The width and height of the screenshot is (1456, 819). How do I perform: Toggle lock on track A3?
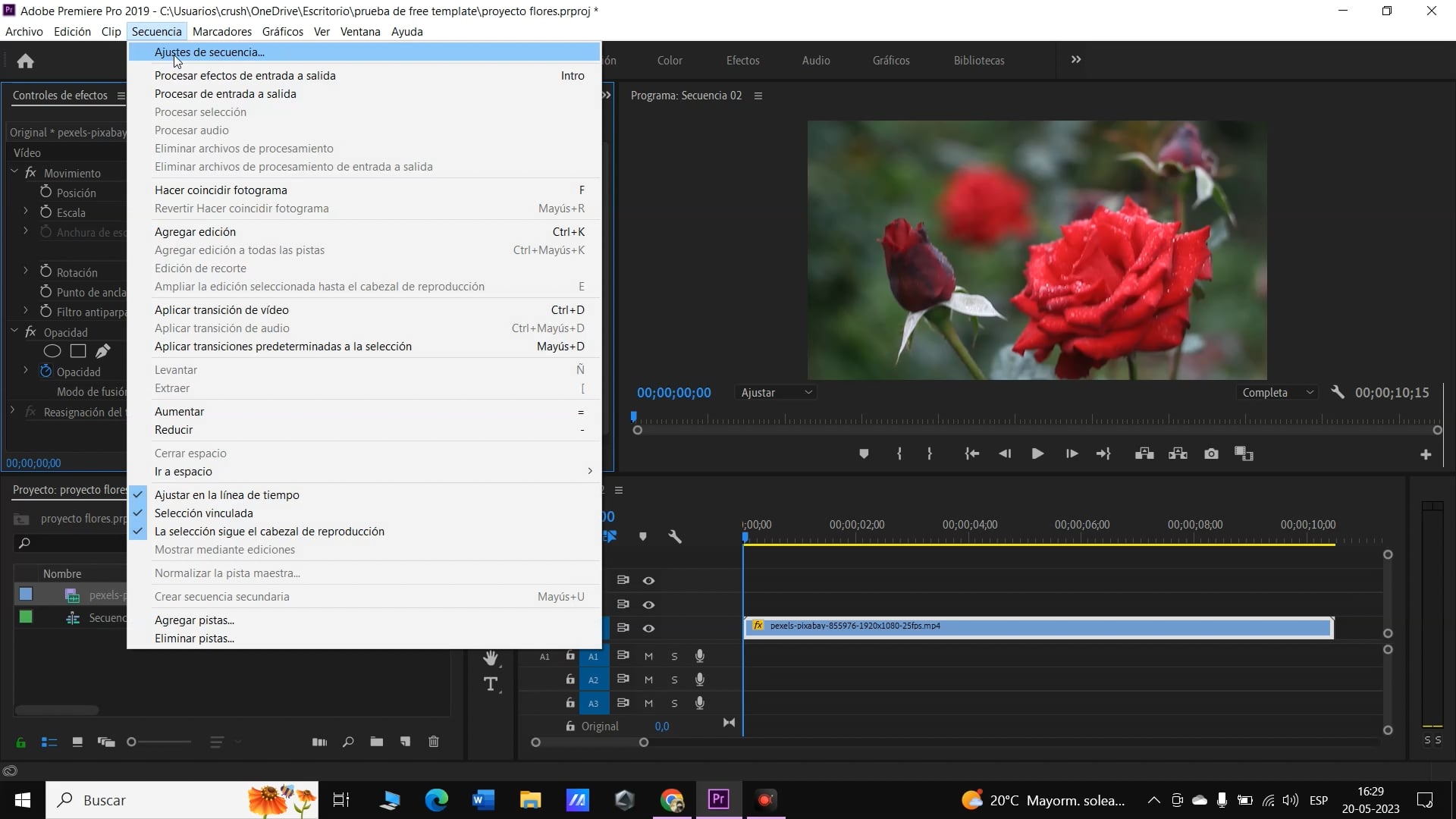[x=570, y=703]
